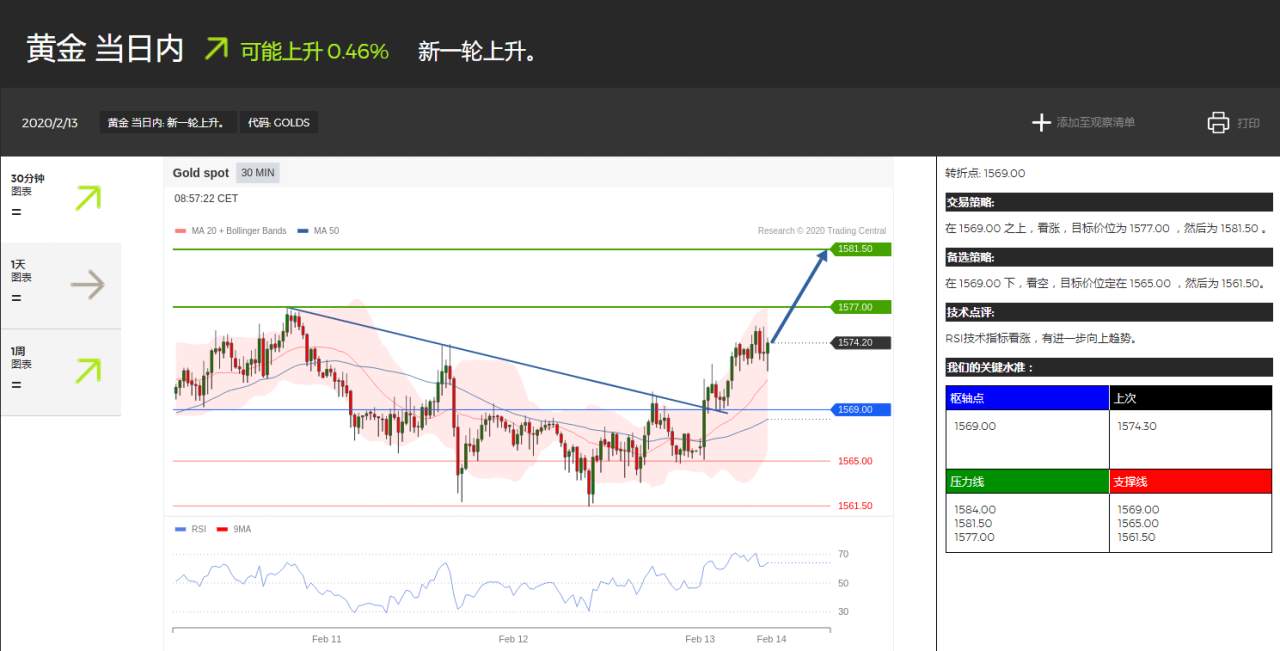Click the 1577.00 green price label
This screenshot has width=1280, height=651.
[860, 307]
